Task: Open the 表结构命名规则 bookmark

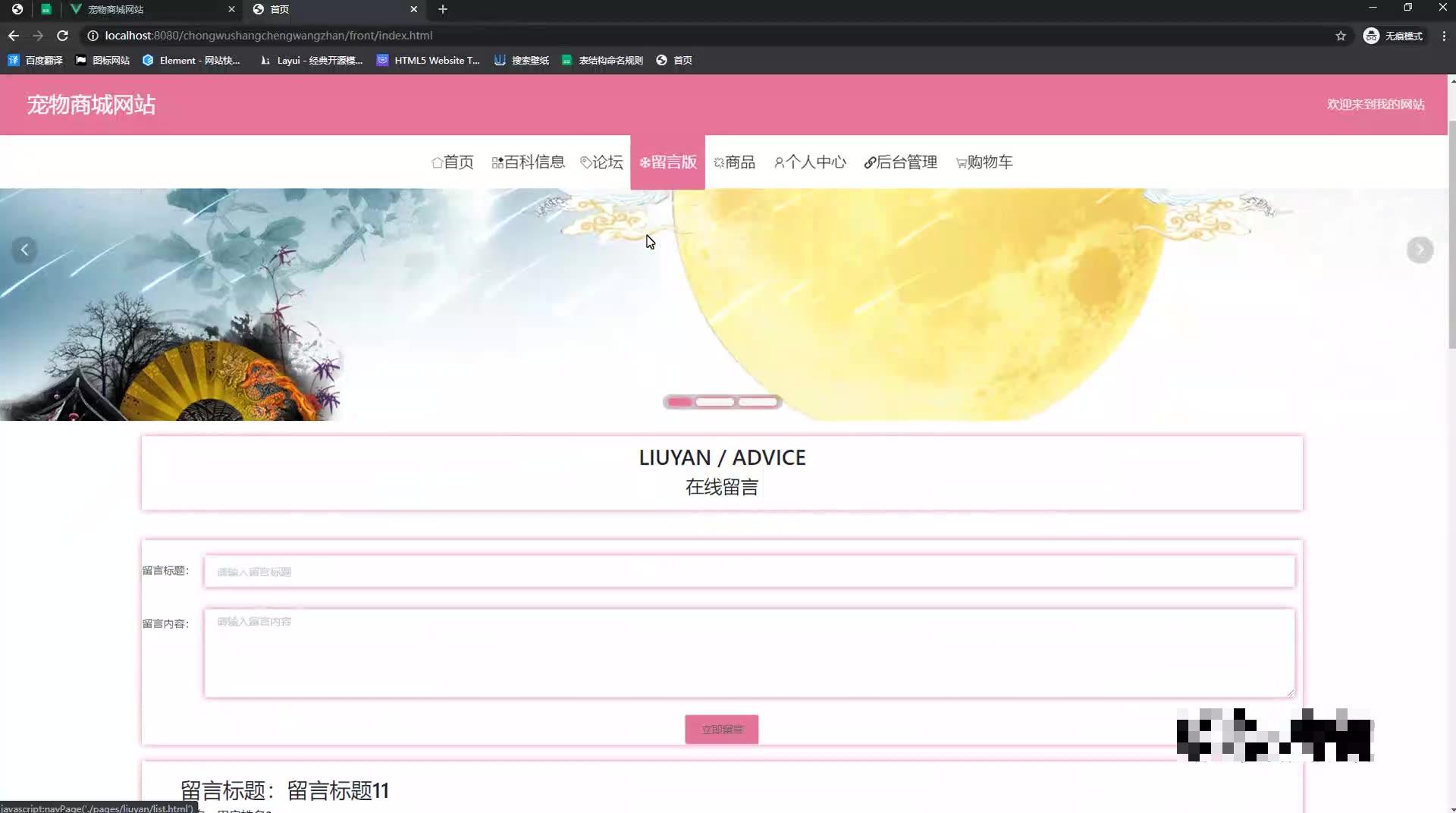Action: (x=602, y=60)
